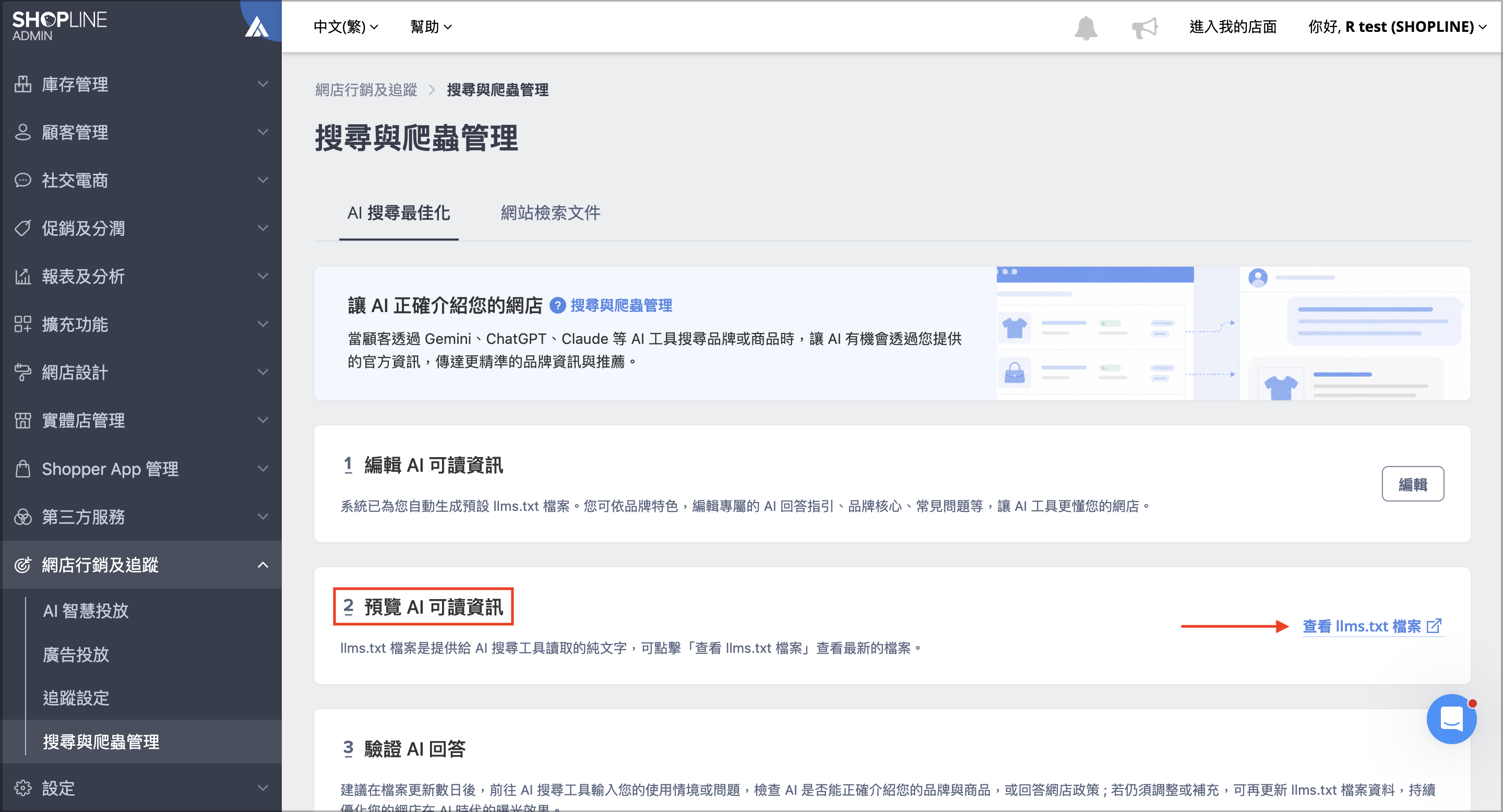
Task: Expand the 報表及分析 menu chevron
Action: click(263, 276)
